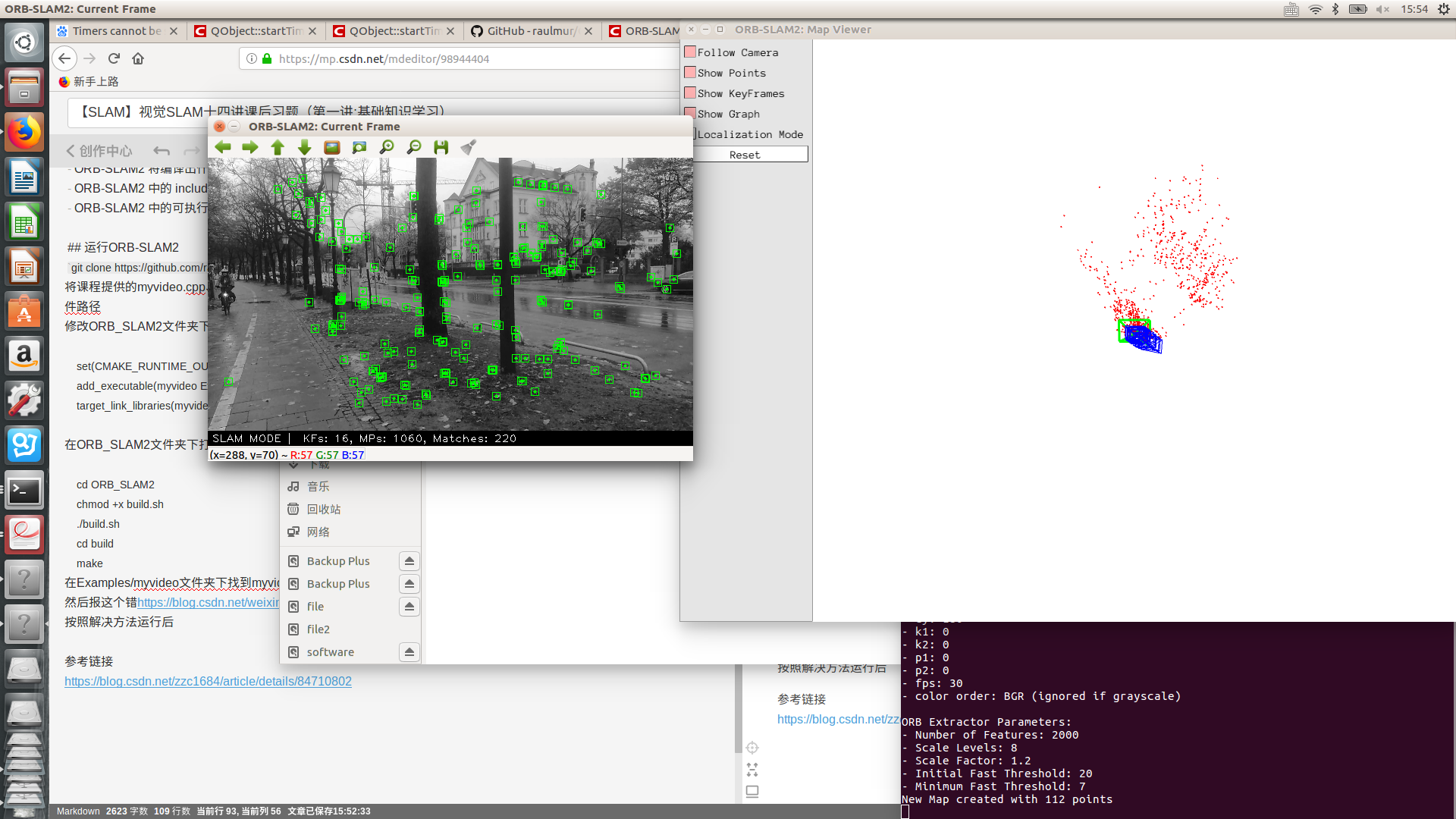Viewport: 1456px width, 819px height.
Task: Open Amazon launcher from dock
Action: (x=24, y=356)
